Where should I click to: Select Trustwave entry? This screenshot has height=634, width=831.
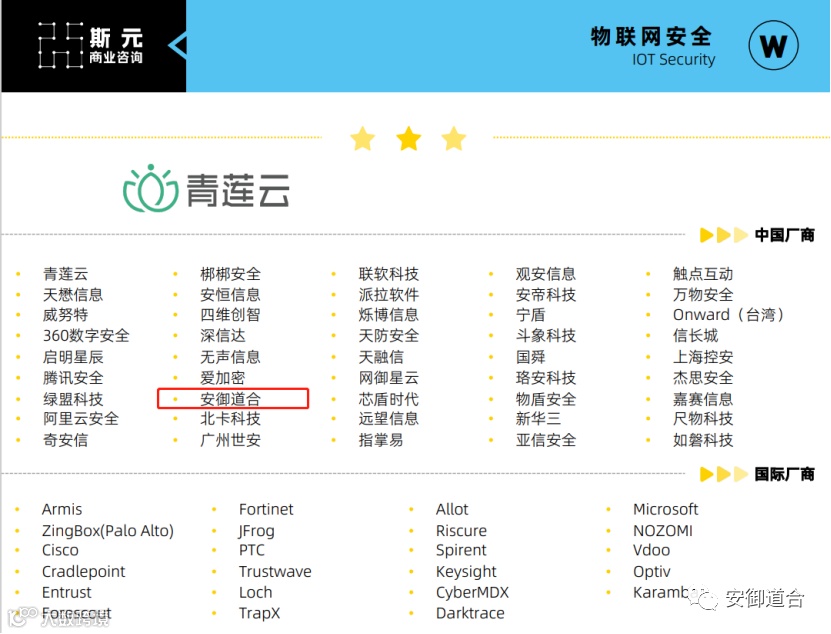click(275, 571)
